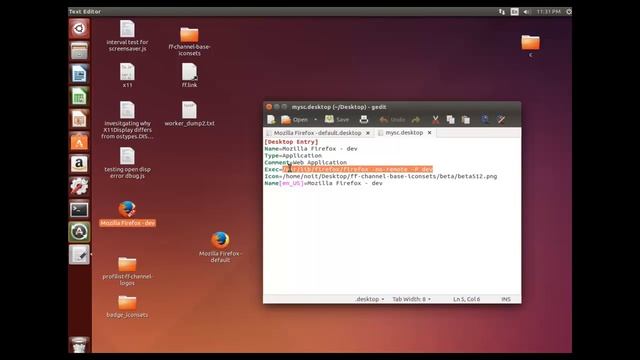640x360 pixels.
Task: Click the empty text area in gedit
Action: (x=392, y=241)
